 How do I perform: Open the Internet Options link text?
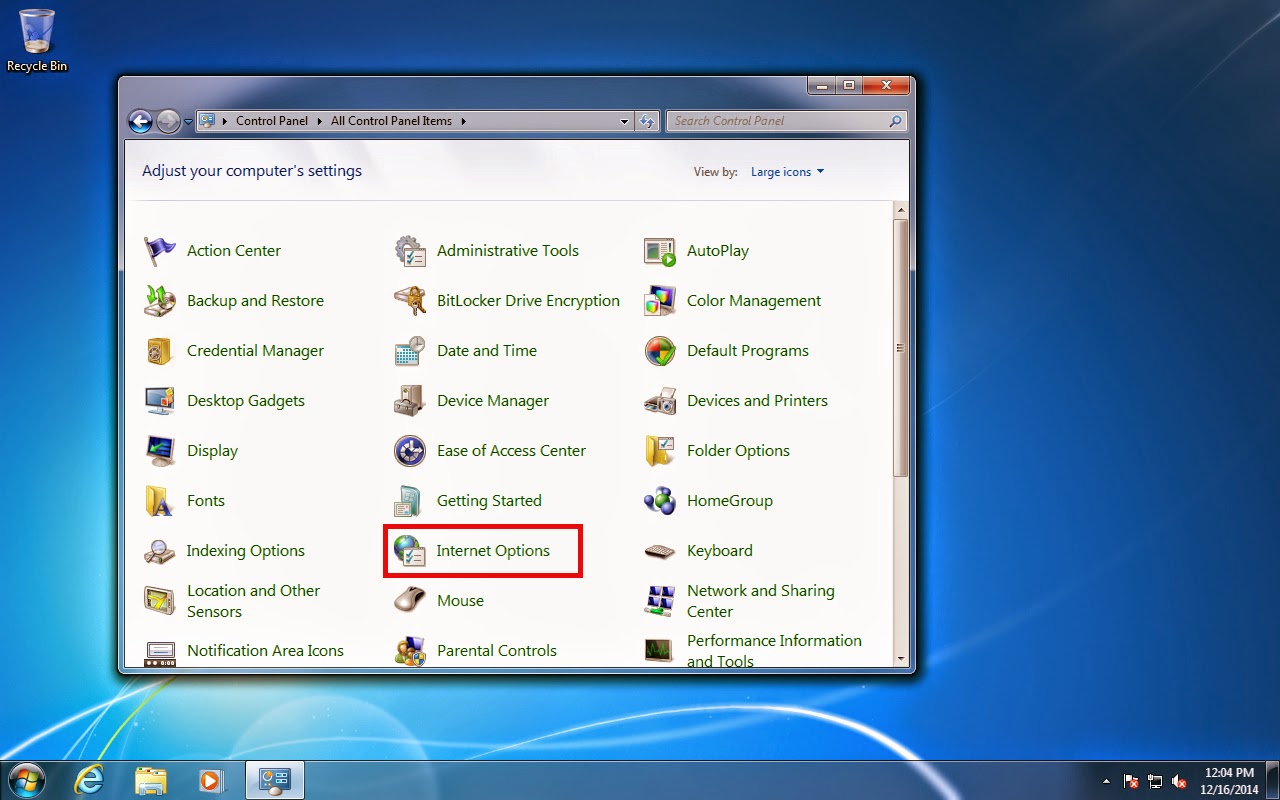[493, 551]
